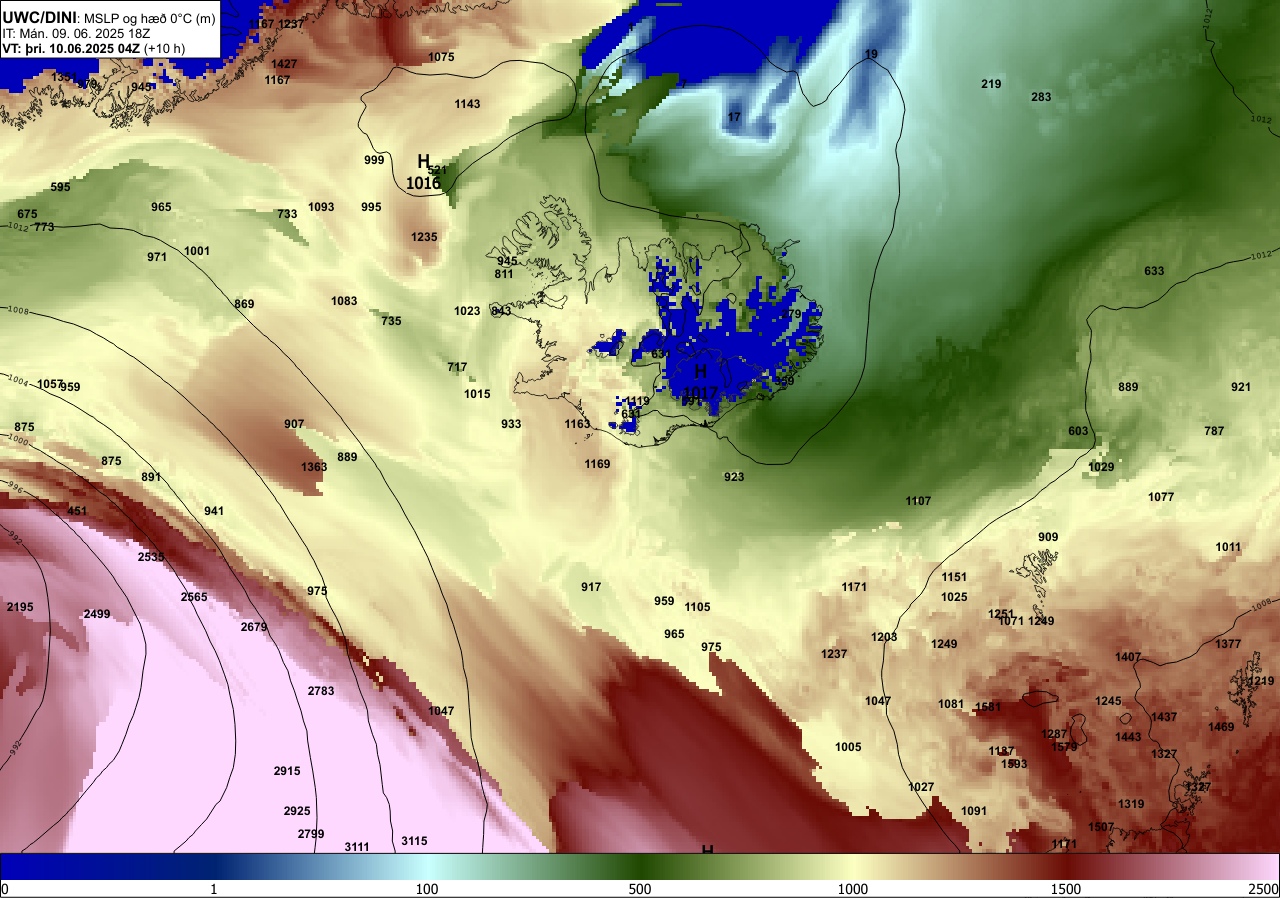Click the height value 717
Viewport: 1280px width, 898px height.
click(x=457, y=367)
